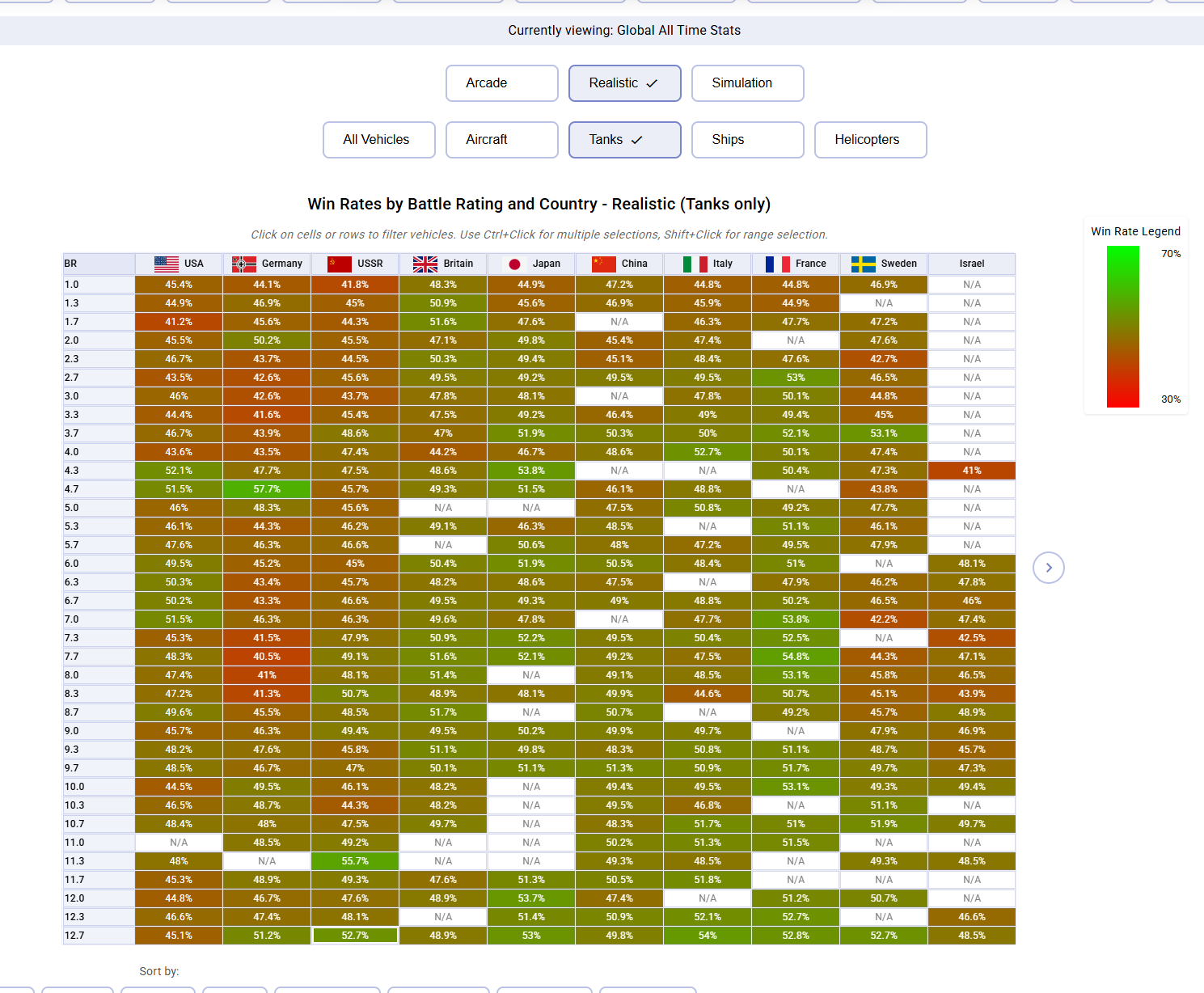1204x993 pixels.
Task: Expand next page with right chevron
Action: pos(1049,568)
